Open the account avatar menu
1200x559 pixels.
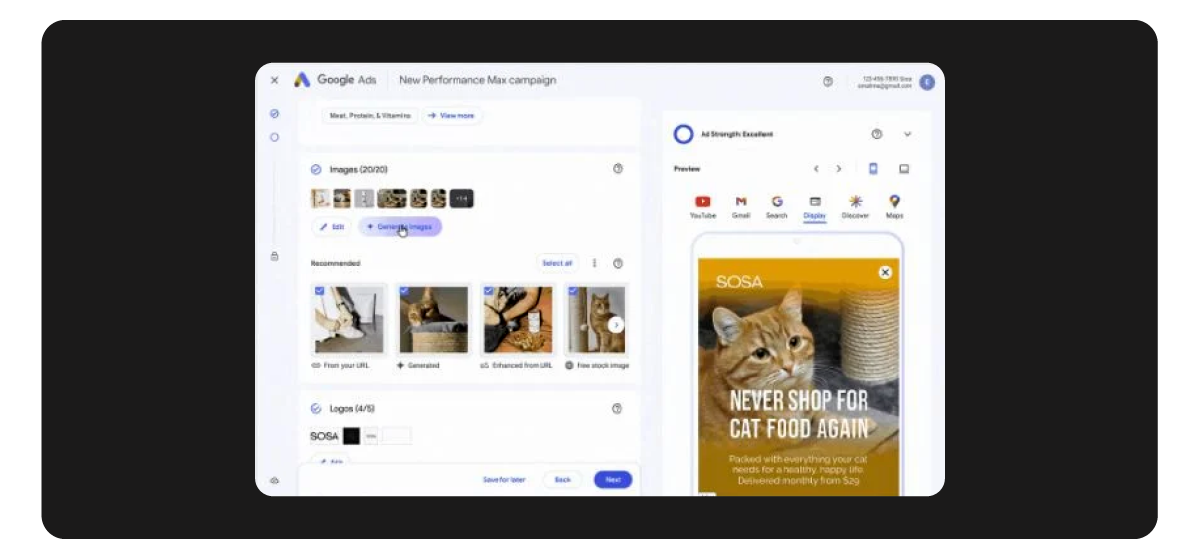point(927,81)
